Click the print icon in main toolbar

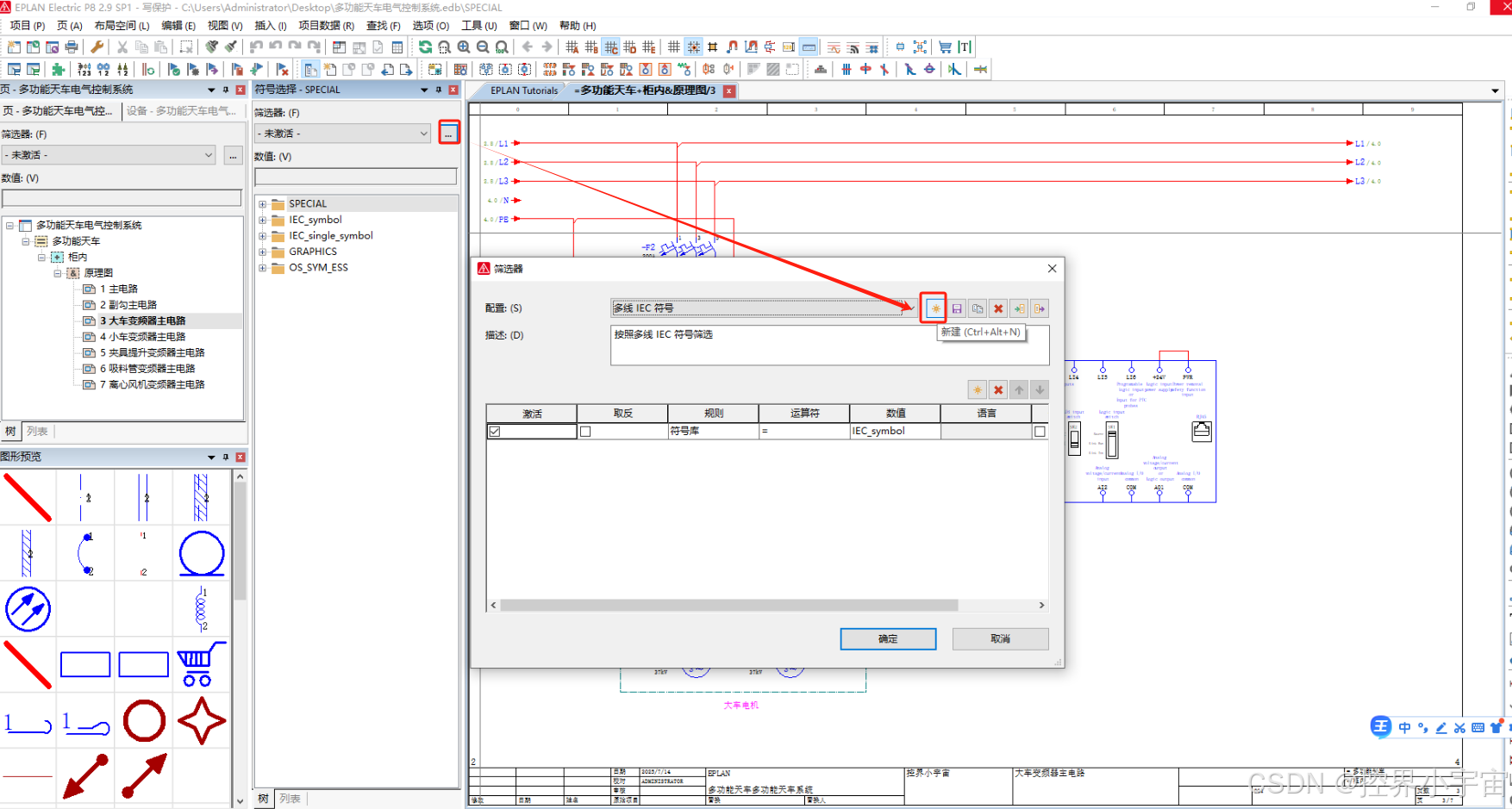pos(72,47)
